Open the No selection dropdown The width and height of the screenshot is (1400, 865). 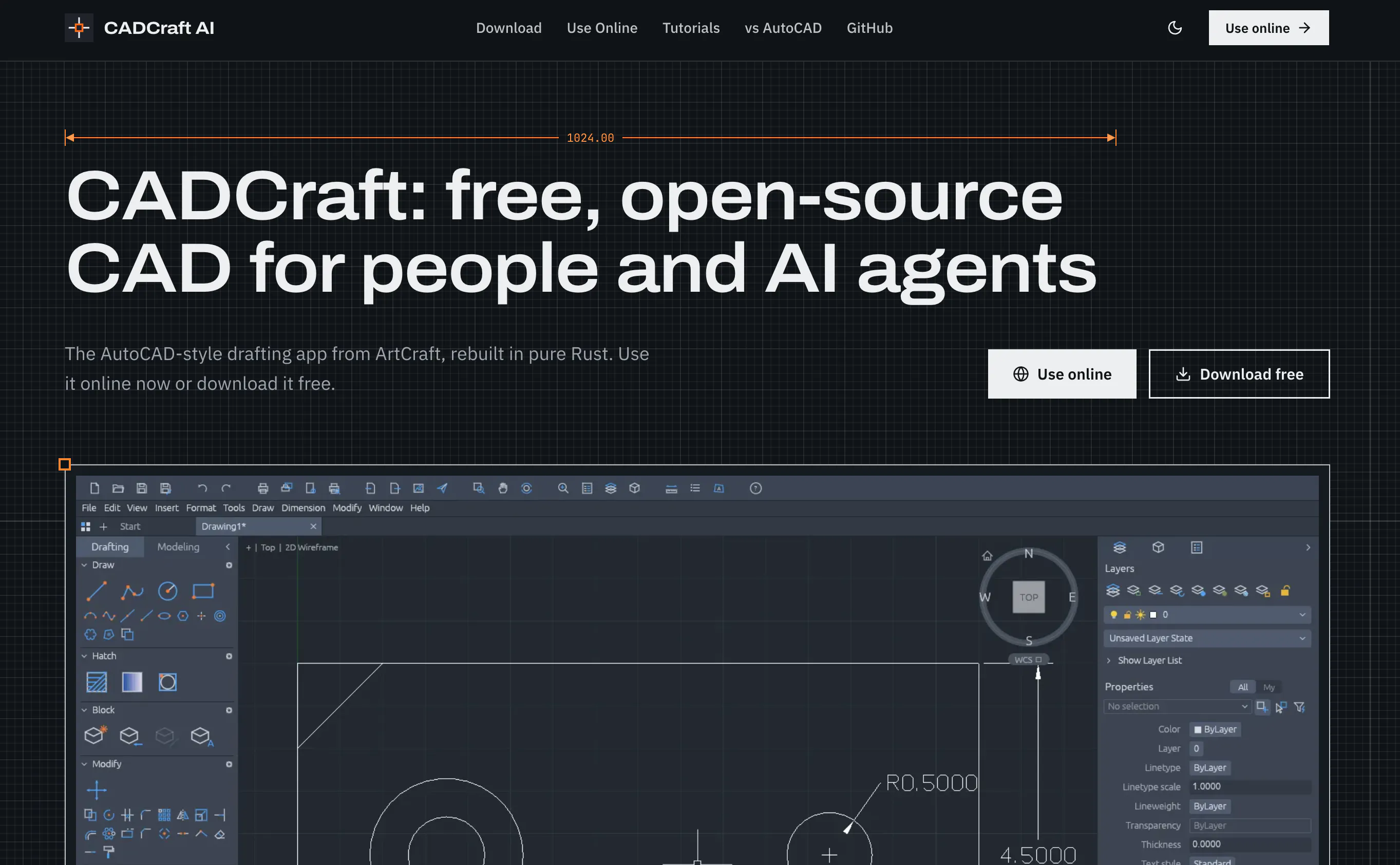point(1177,706)
